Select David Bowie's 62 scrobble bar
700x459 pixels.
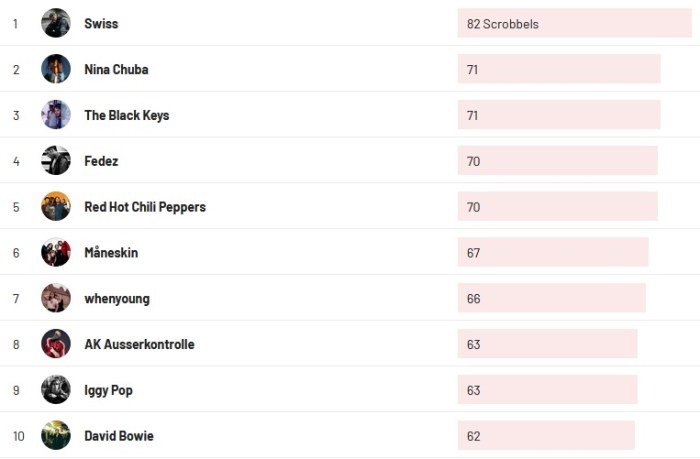pyautogui.click(x=546, y=436)
